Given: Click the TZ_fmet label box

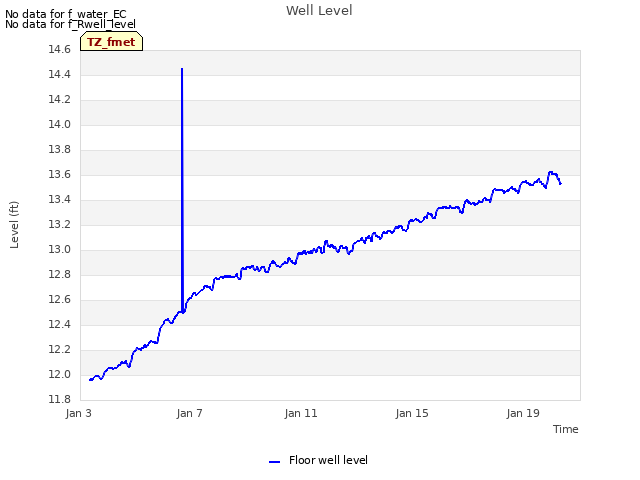Looking at the screenshot, I should 111,41.
